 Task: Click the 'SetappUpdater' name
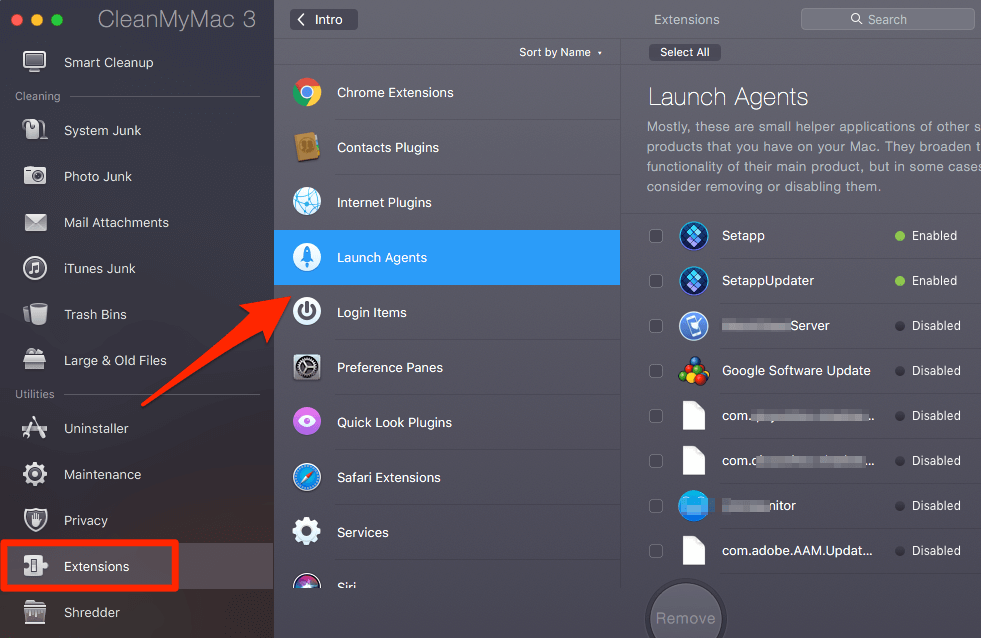(768, 281)
